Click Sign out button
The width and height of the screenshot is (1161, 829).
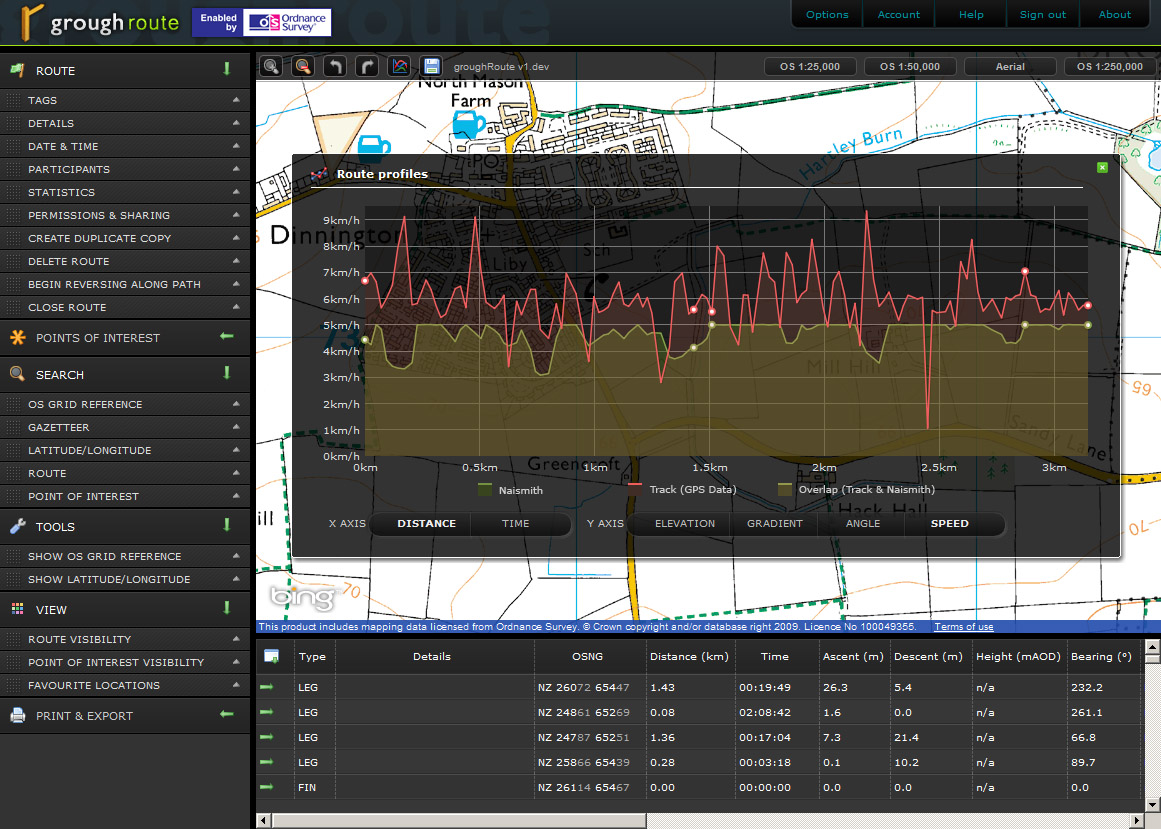tap(1042, 15)
